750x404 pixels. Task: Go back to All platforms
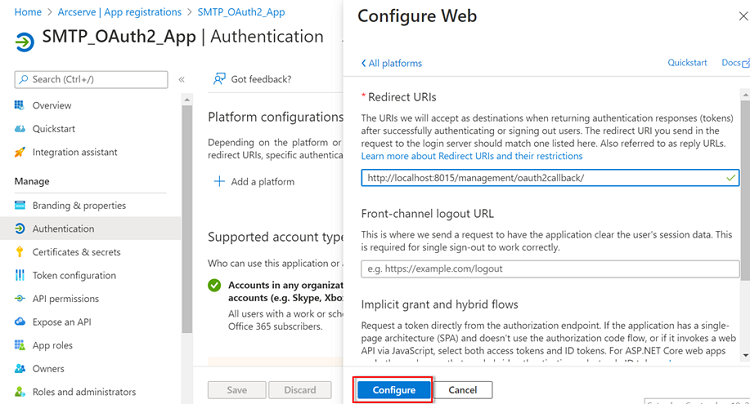[x=392, y=63]
